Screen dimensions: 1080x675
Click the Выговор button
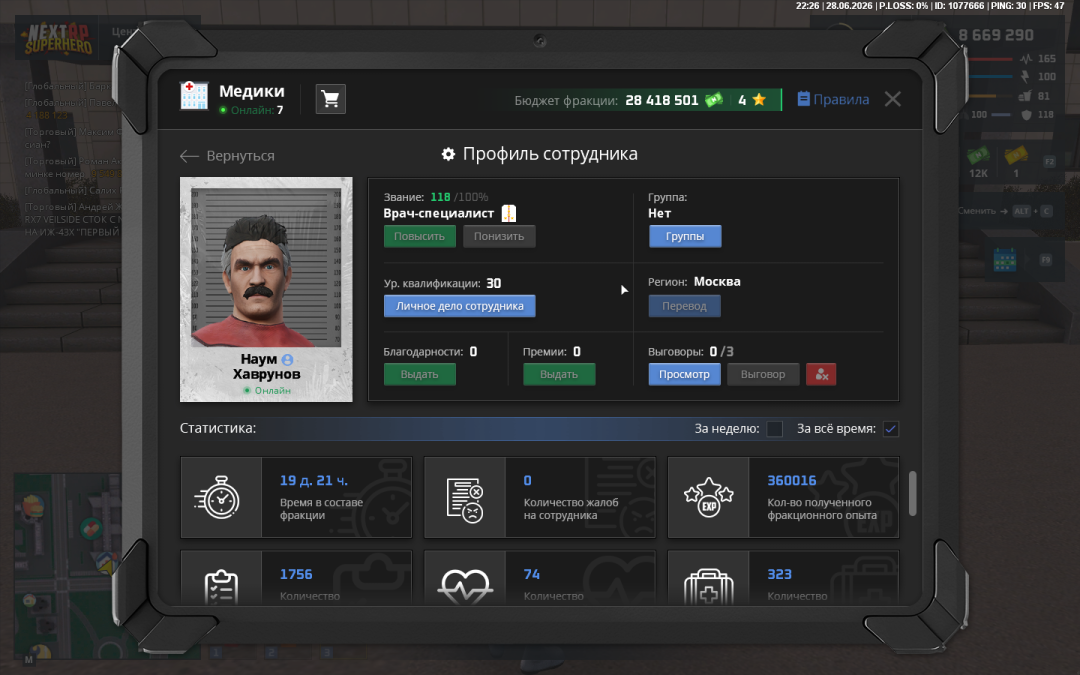[762, 374]
